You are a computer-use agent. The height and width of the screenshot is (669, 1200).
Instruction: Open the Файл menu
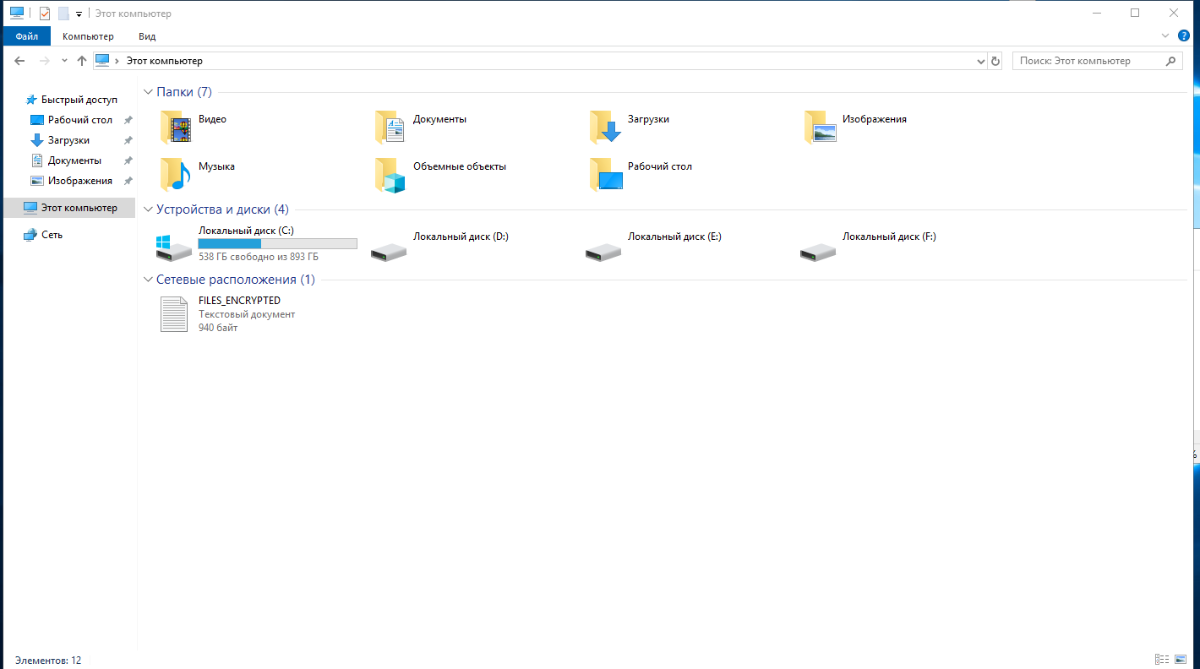(27, 36)
